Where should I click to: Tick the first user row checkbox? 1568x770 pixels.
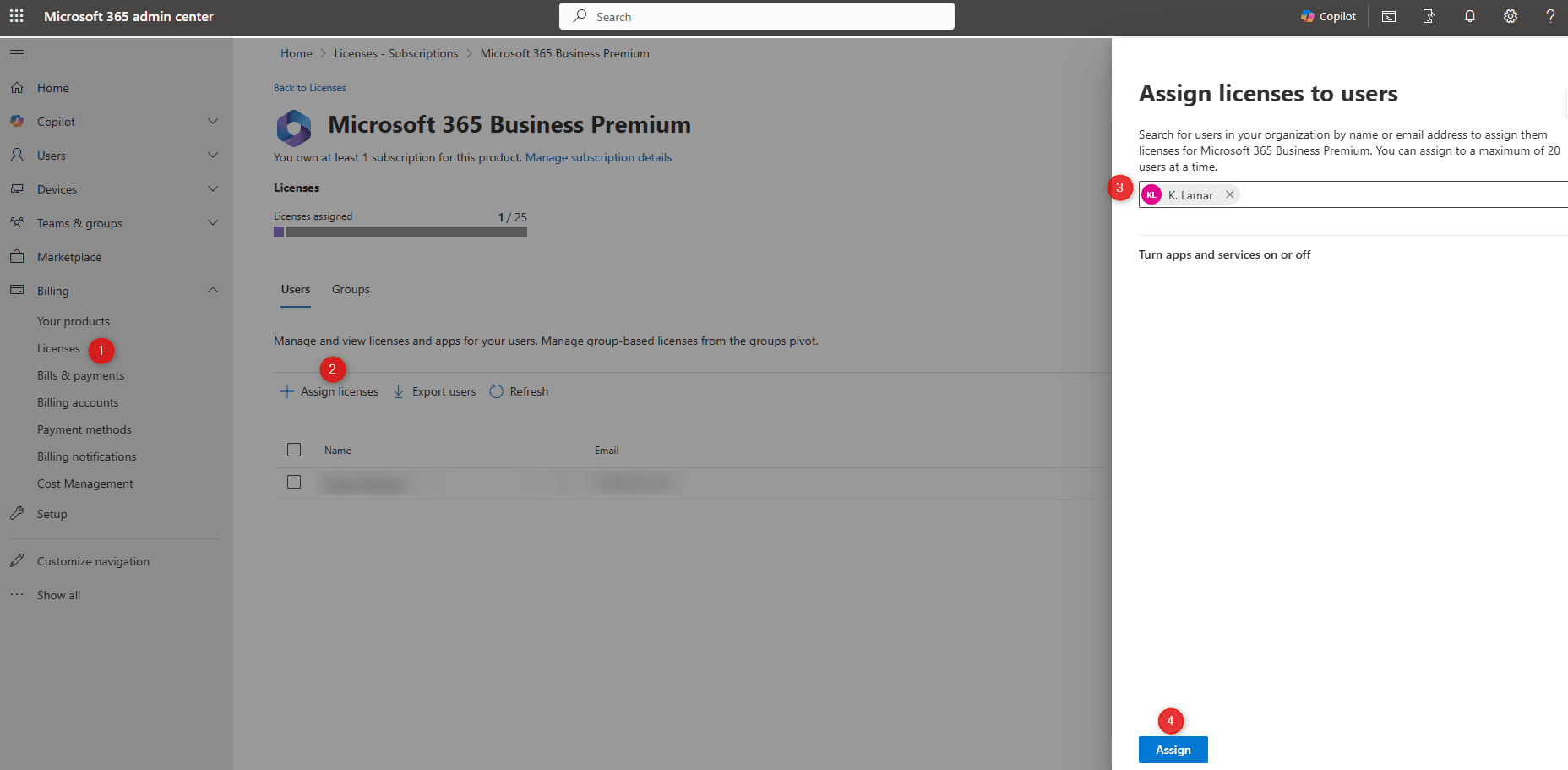[x=294, y=482]
